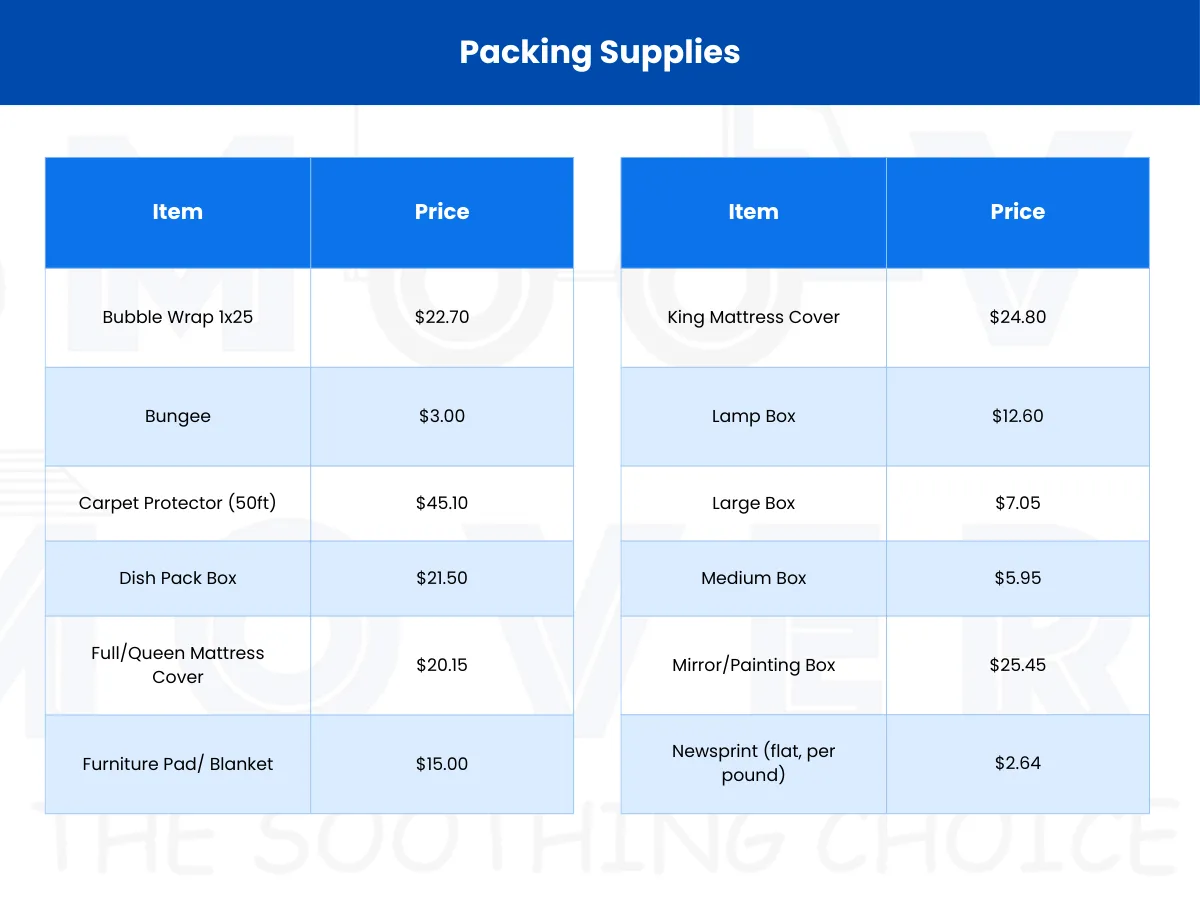
Task: Click the Lamp Box cell
Action: [x=753, y=416]
